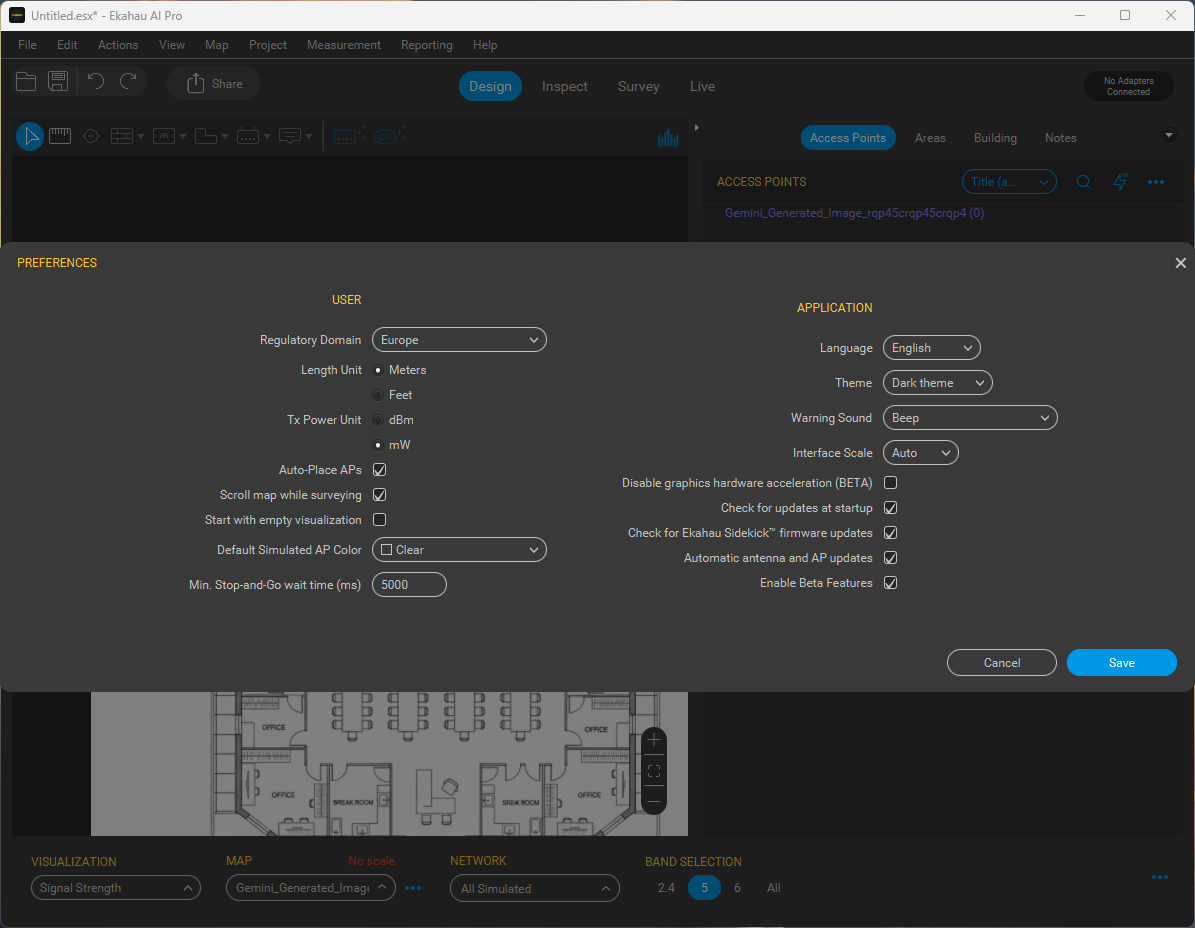Image resolution: width=1195 pixels, height=928 pixels.
Task: Enable Start with empty visualization checkbox
Action: (380, 520)
